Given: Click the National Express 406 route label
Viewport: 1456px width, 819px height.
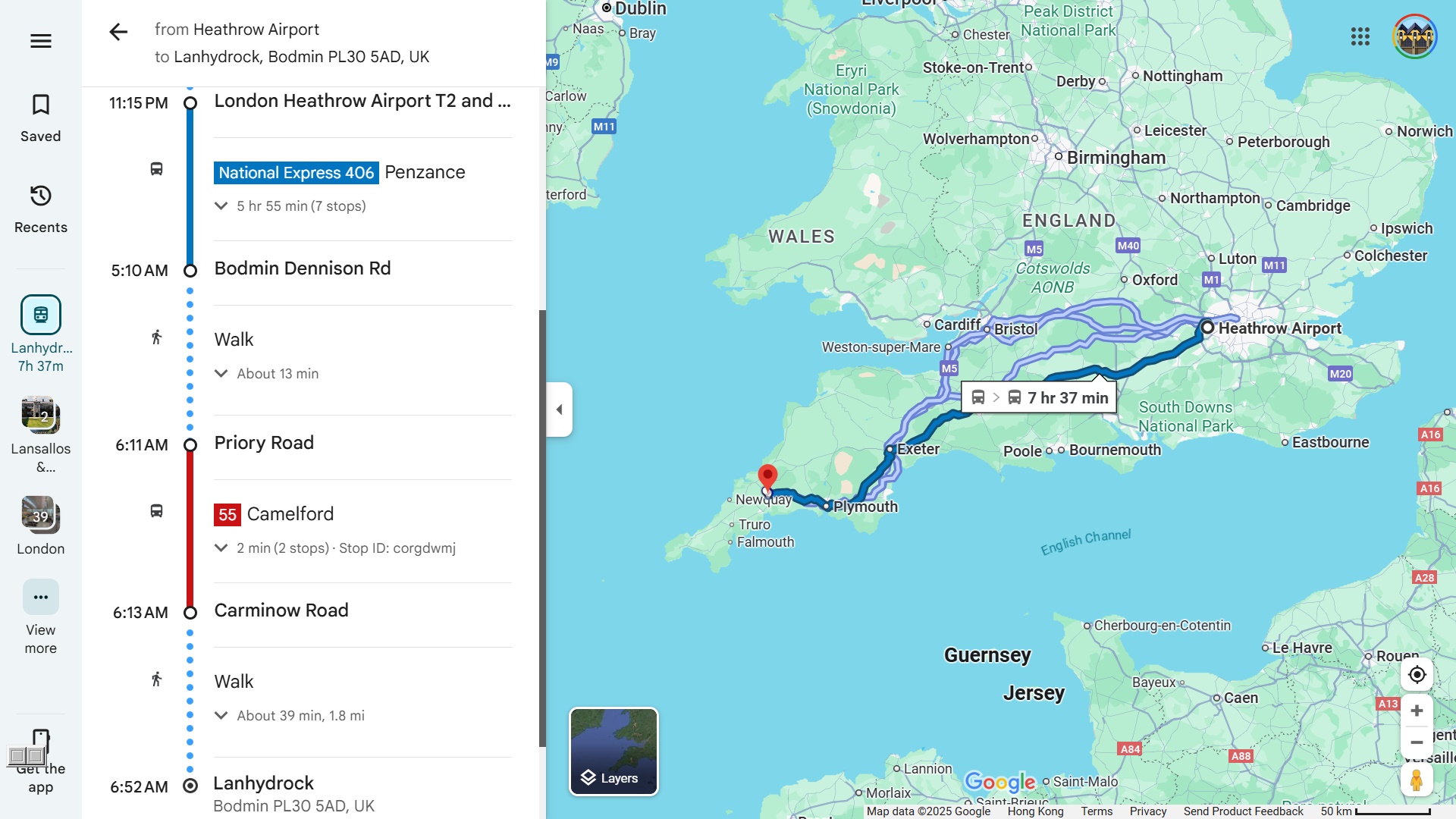Looking at the screenshot, I should pyautogui.click(x=296, y=173).
